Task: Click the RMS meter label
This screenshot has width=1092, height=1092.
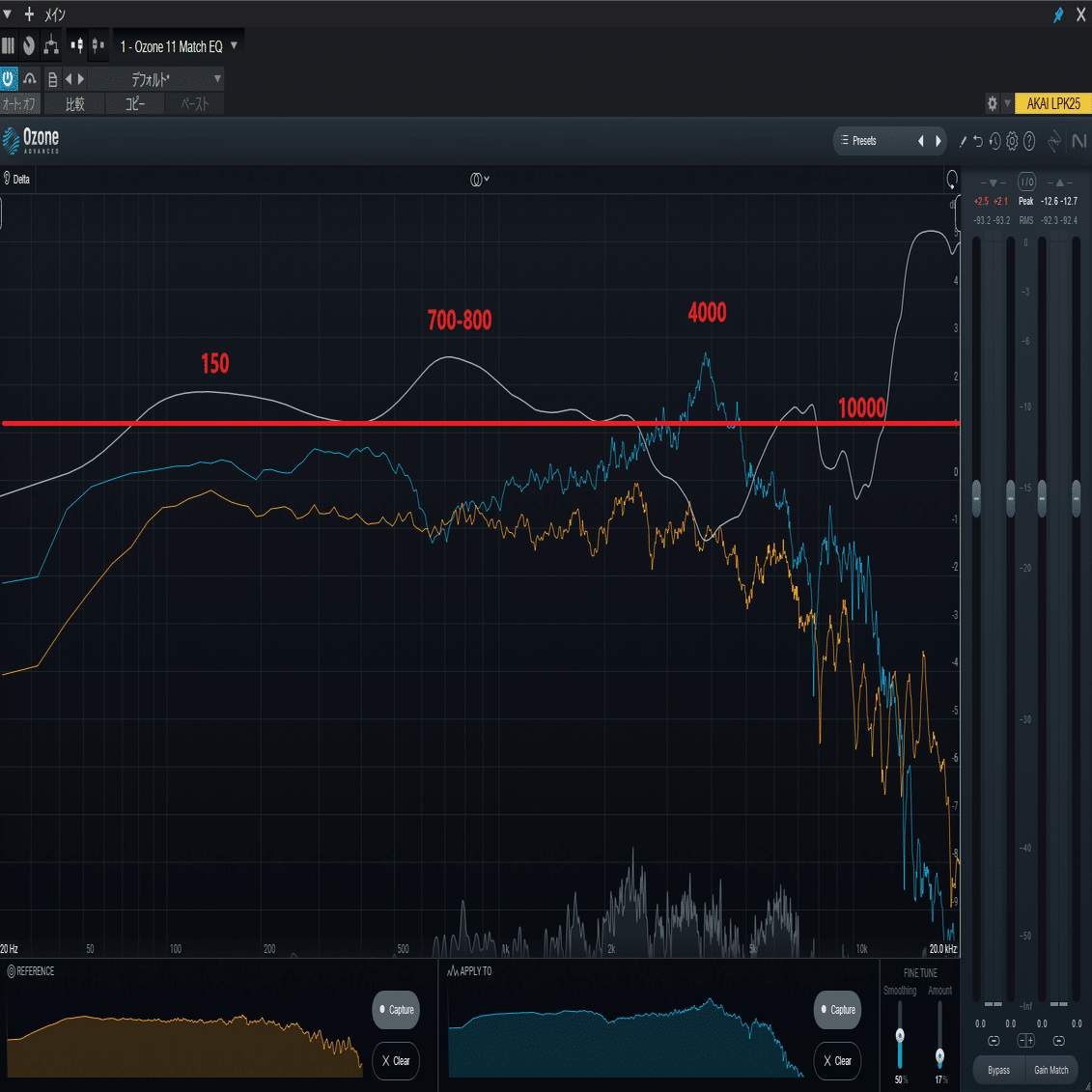Action: [1026, 221]
